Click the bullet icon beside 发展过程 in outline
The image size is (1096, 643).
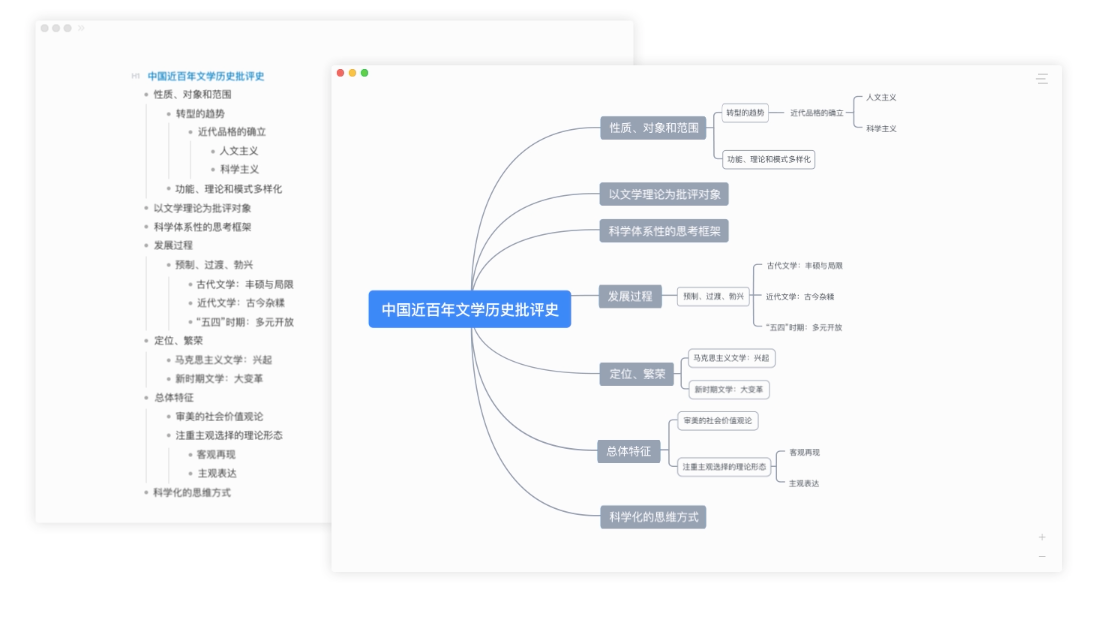[148, 245]
